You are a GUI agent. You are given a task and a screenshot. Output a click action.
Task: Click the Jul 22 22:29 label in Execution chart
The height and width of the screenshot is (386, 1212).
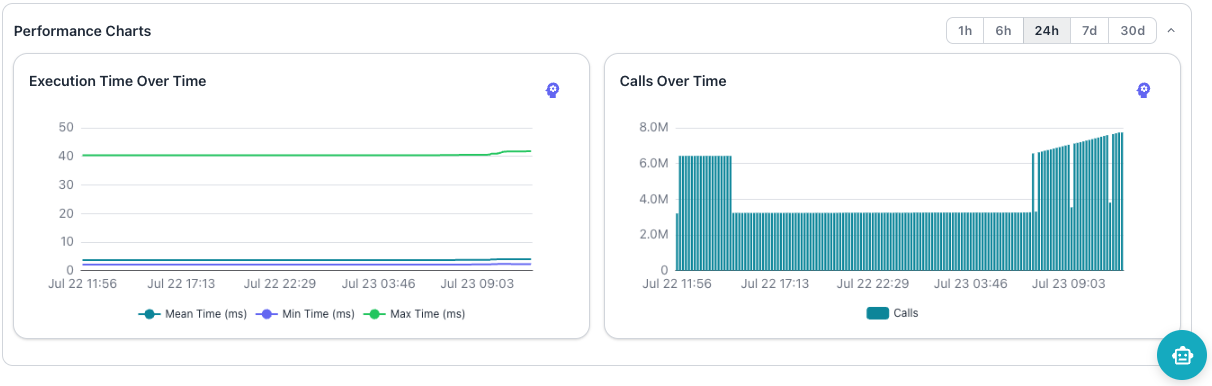pos(280,284)
